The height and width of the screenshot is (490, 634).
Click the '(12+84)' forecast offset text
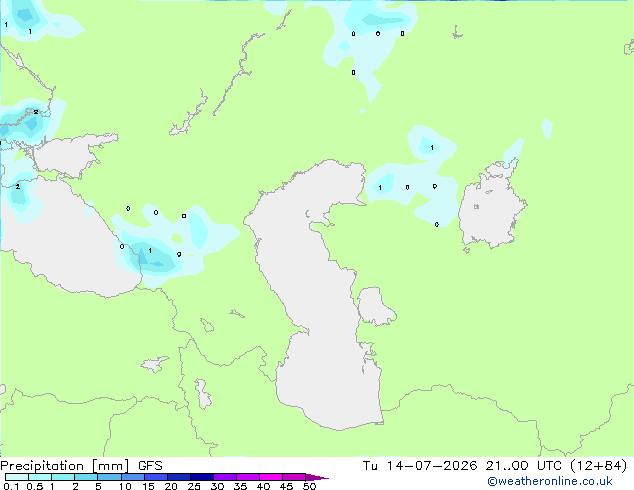pos(598,466)
